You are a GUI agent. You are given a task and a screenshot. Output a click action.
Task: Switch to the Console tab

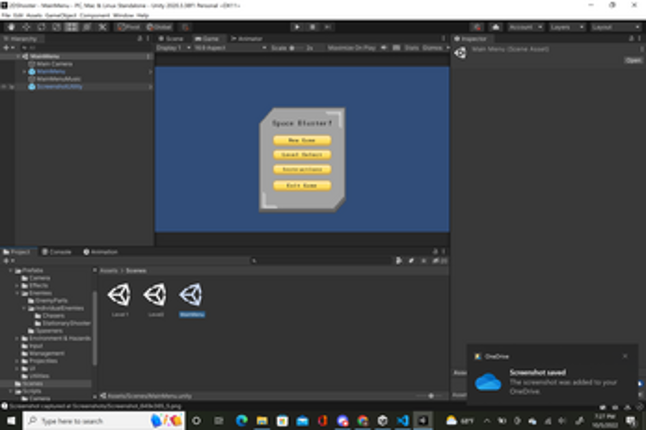point(57,252)
